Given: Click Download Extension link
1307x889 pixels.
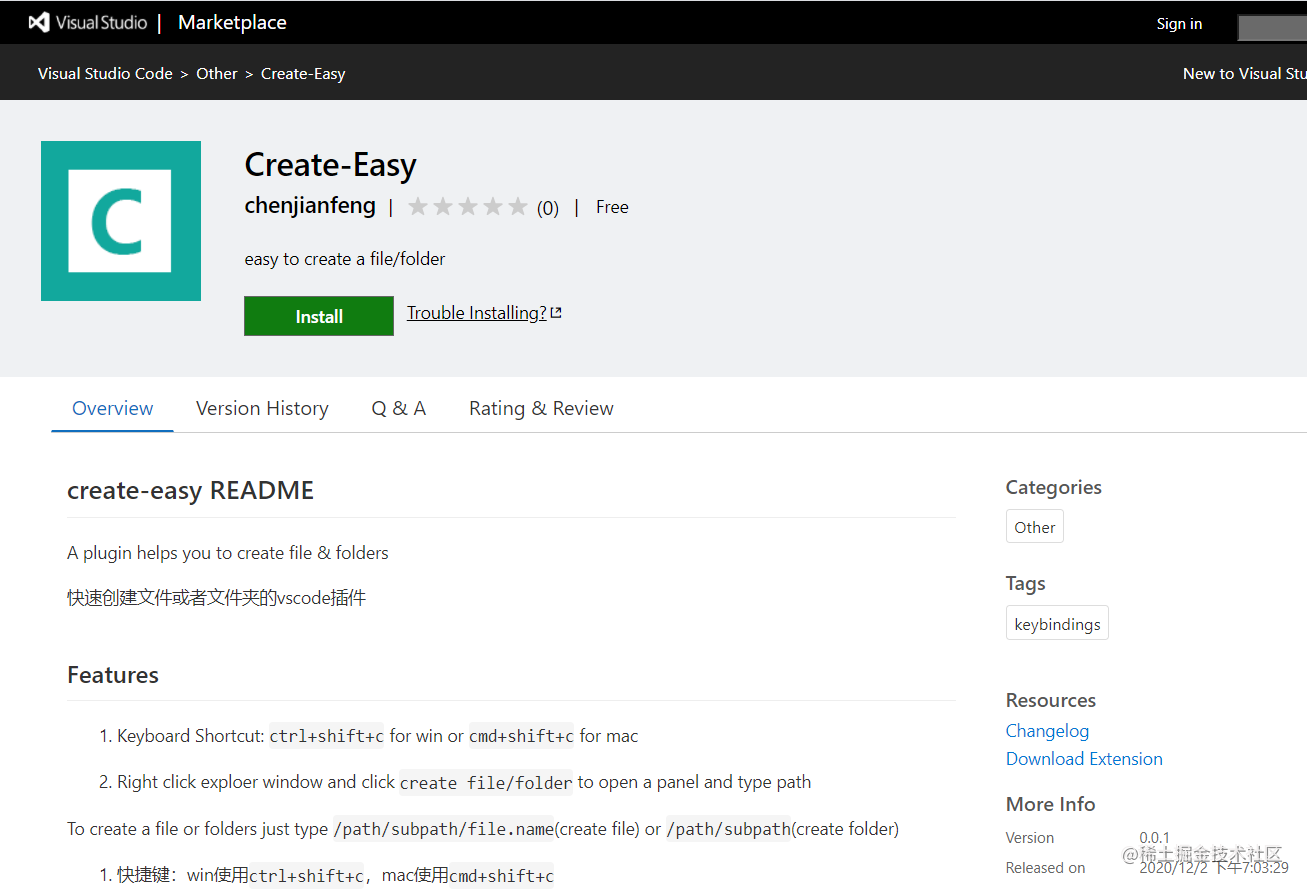Looking at the screenshot, I should point(1084,759).
